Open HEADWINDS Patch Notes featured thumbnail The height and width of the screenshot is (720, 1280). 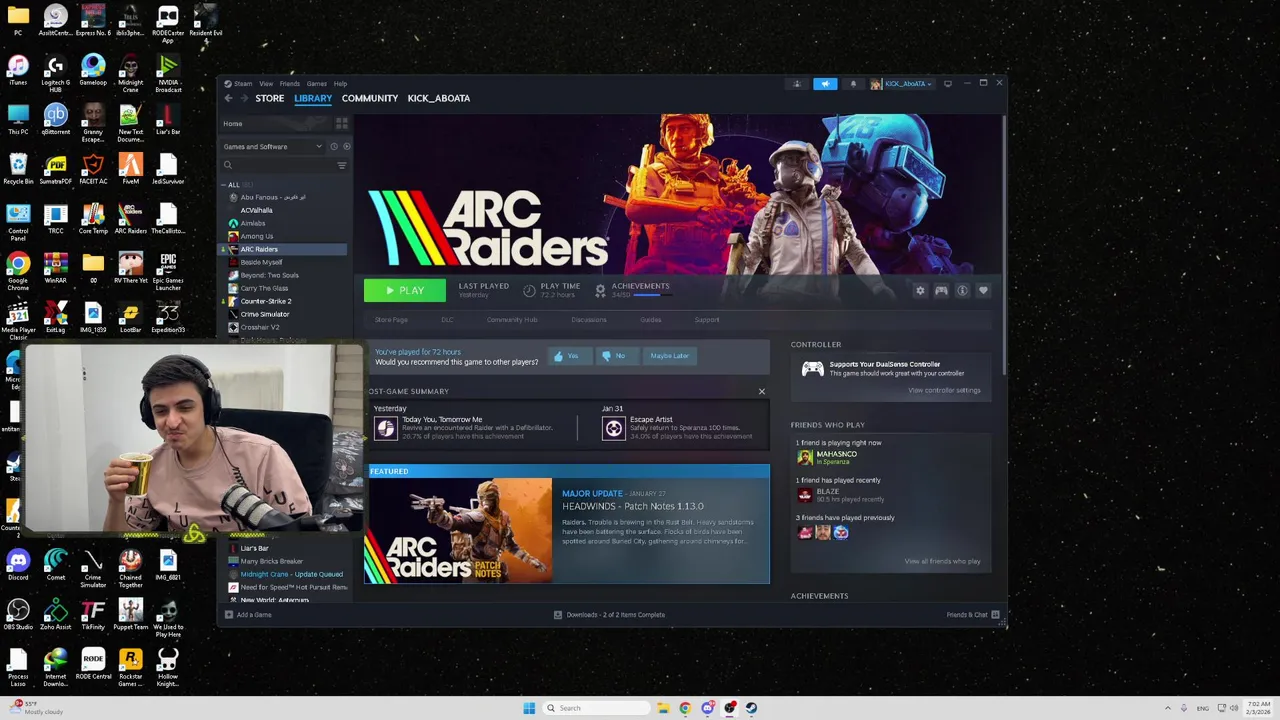pos(458,530)
